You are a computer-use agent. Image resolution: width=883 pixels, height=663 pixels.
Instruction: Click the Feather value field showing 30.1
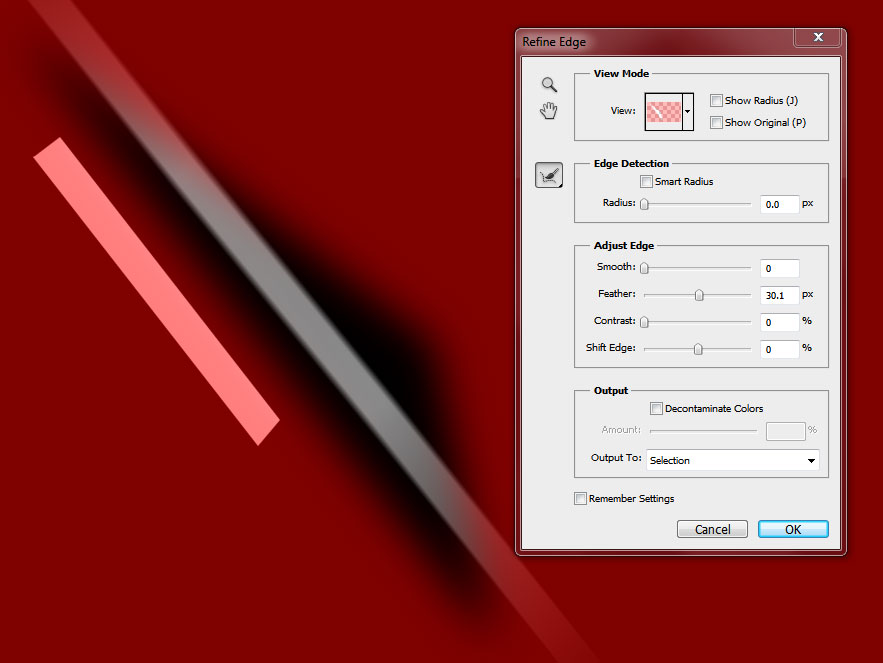pyautogui.click(x=779, y=295)
